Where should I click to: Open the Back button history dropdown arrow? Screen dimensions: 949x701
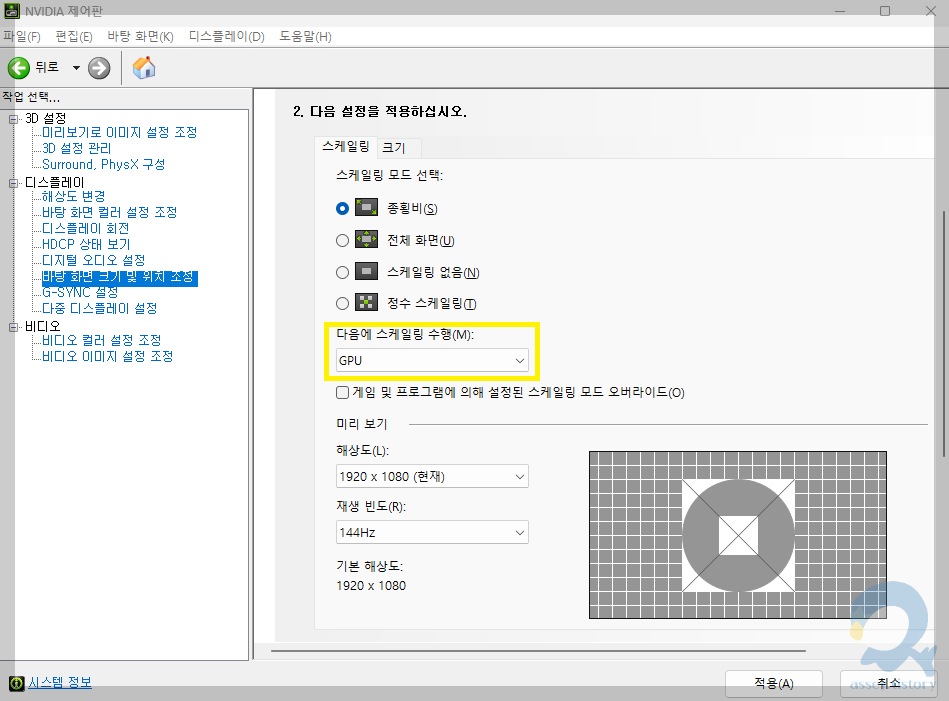(76, 68)
